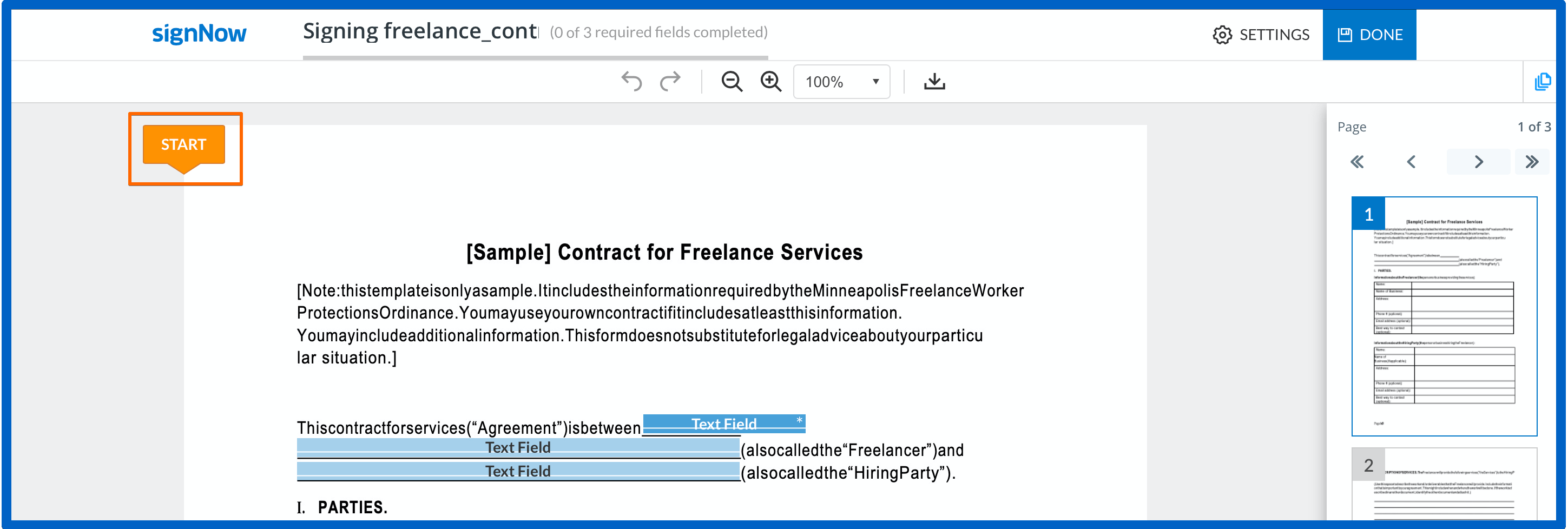Jump to the last page
1568x529 pixels.
(x=1531, y=162)
